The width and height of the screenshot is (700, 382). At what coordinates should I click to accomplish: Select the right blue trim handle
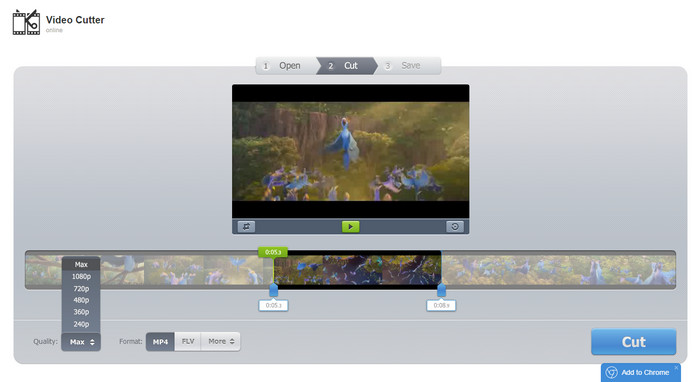(441, 291)
